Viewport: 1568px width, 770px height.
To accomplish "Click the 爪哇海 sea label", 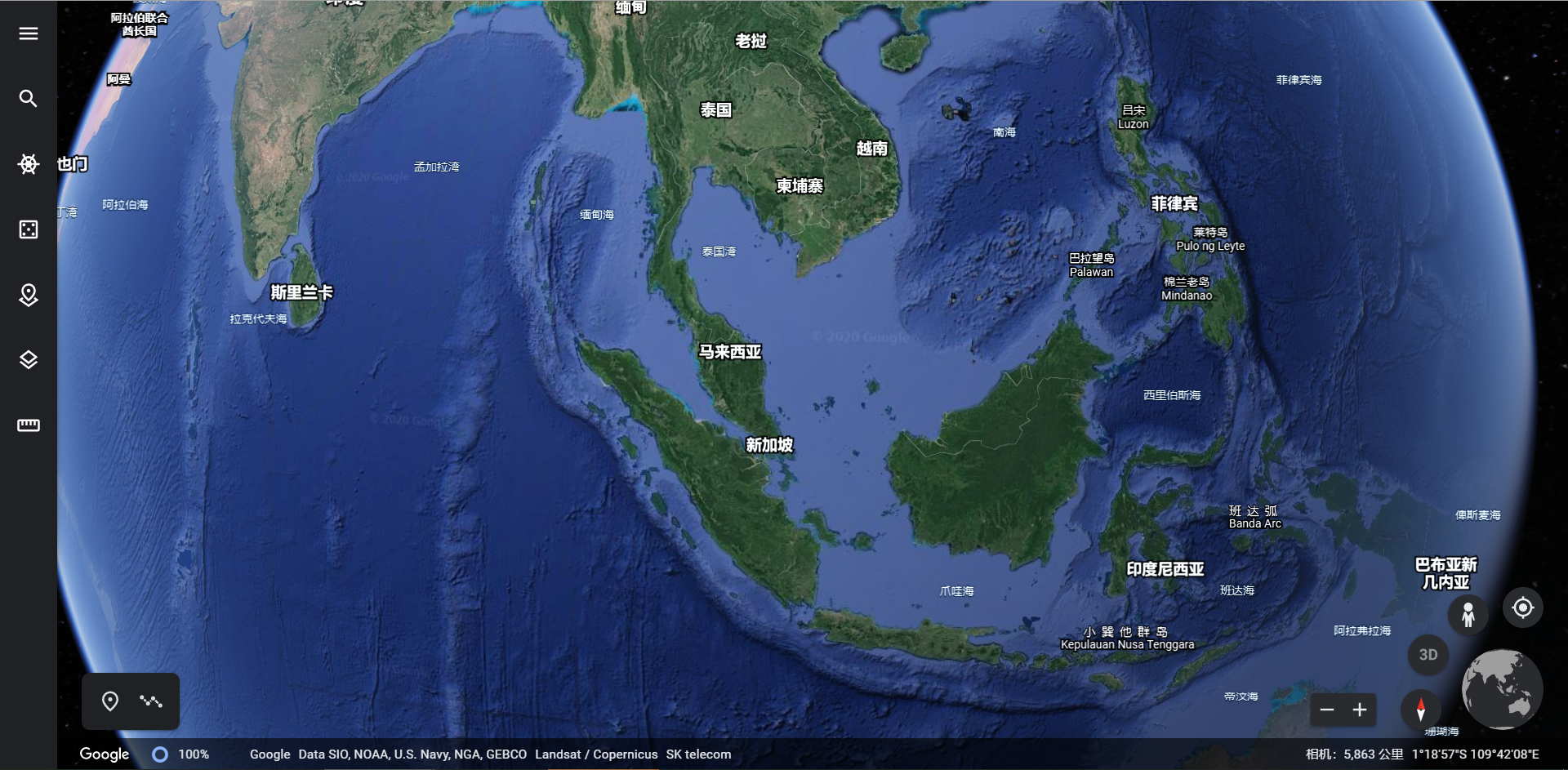I will click(x=956, y=591).
